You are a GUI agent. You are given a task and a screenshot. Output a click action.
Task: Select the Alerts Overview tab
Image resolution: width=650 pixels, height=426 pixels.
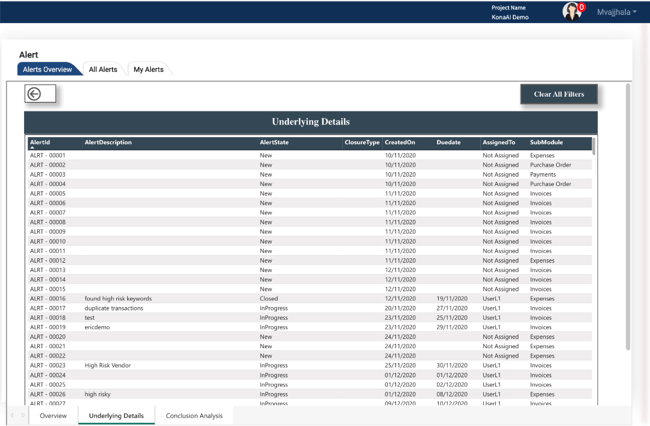pyautogui.click(x=47, y=70)
